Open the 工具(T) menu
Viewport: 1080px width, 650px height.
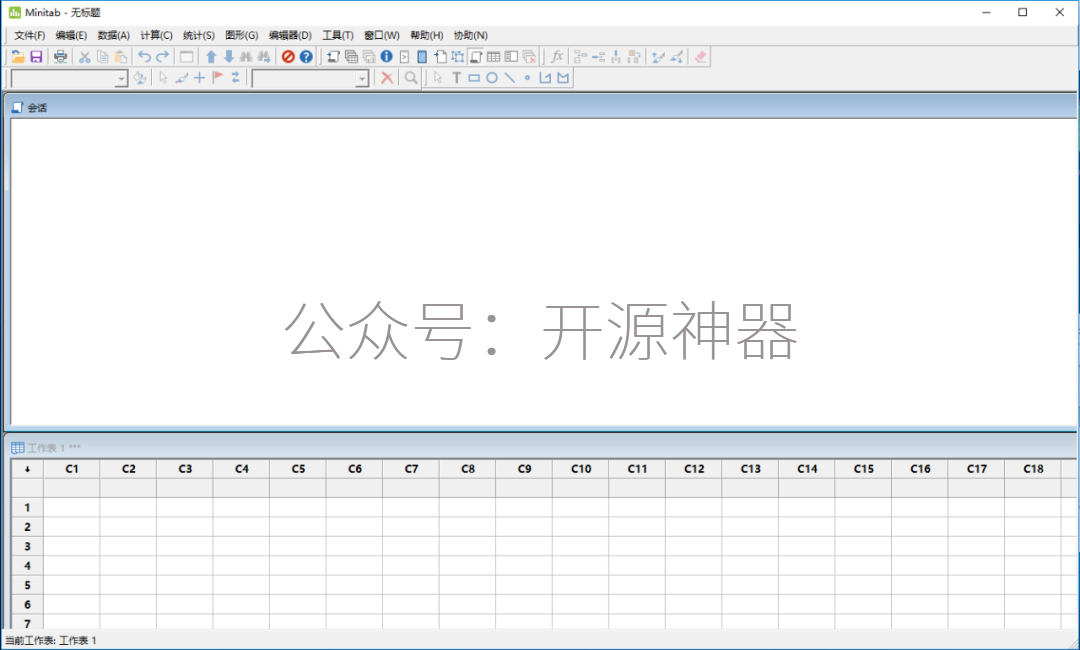click(x=338, y=35)
